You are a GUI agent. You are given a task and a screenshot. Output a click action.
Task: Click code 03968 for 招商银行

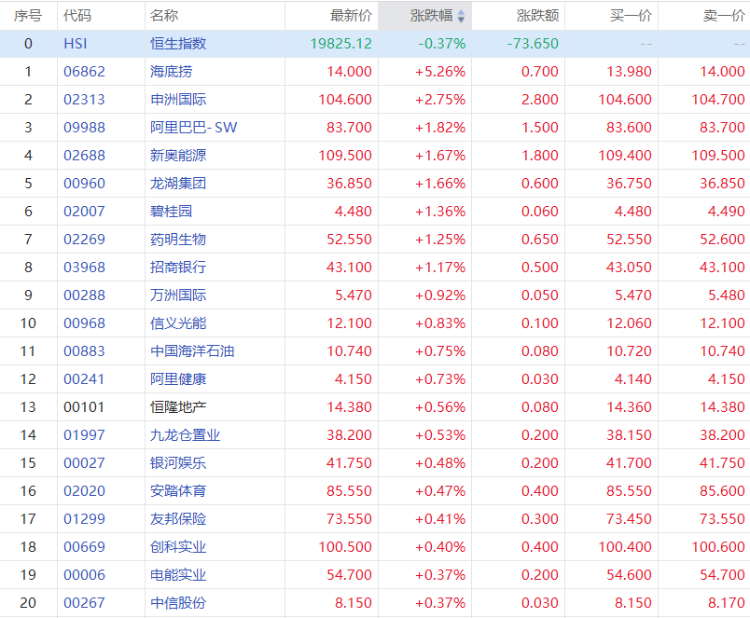(84, 267)
